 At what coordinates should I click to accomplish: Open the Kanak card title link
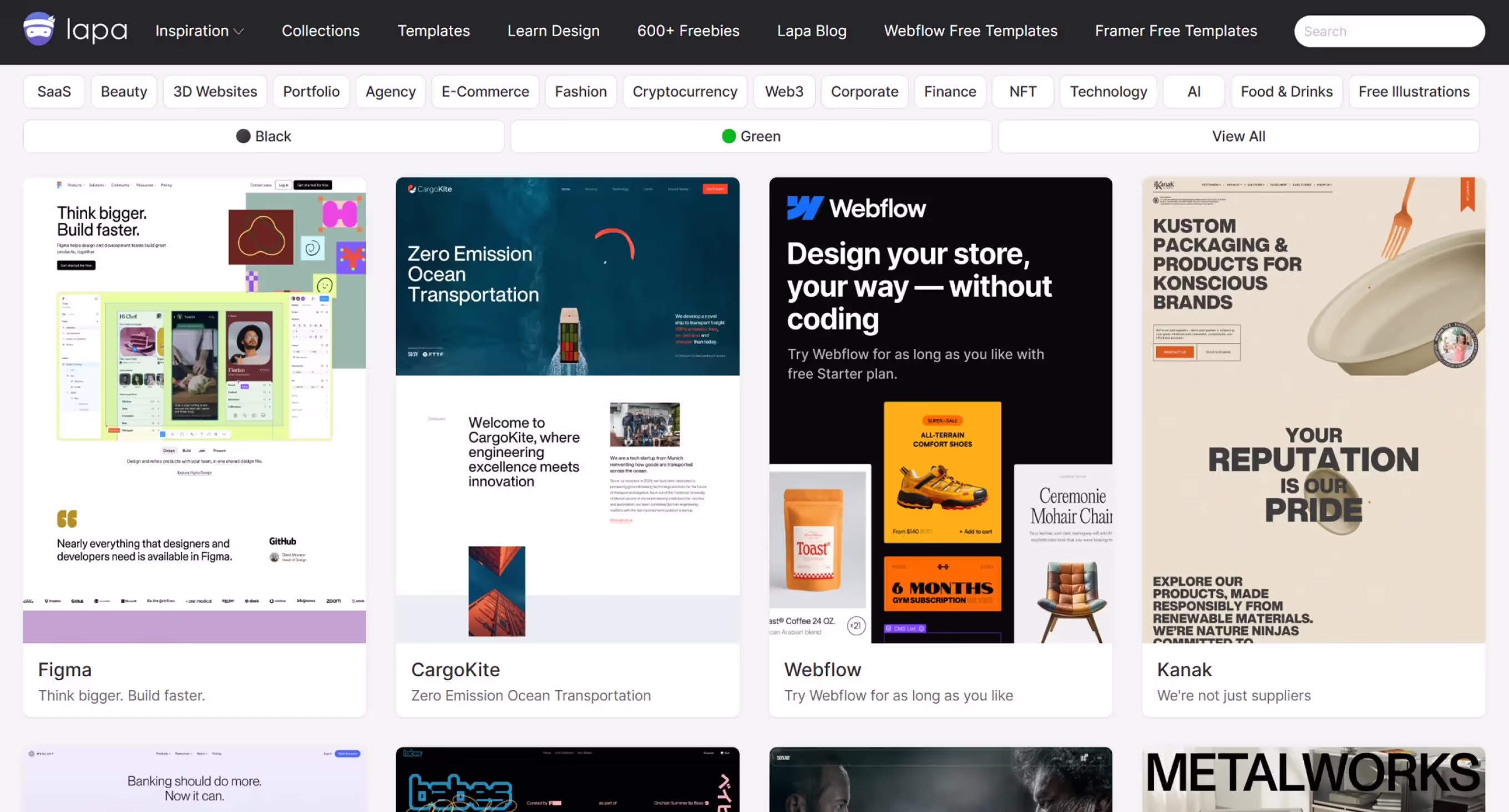1184,669
